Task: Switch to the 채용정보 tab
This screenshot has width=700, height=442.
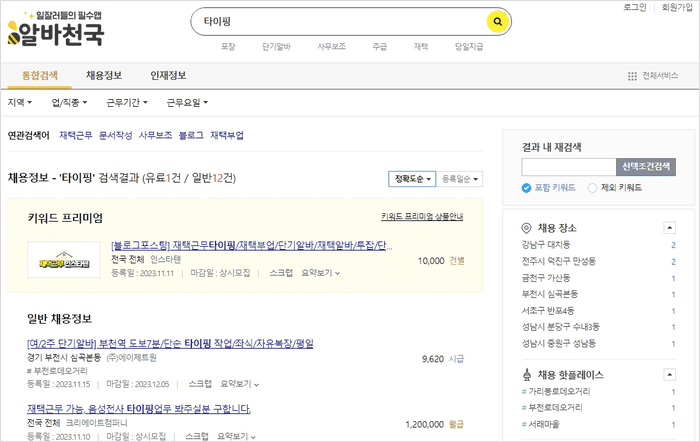Action: [x=104, y=75]
